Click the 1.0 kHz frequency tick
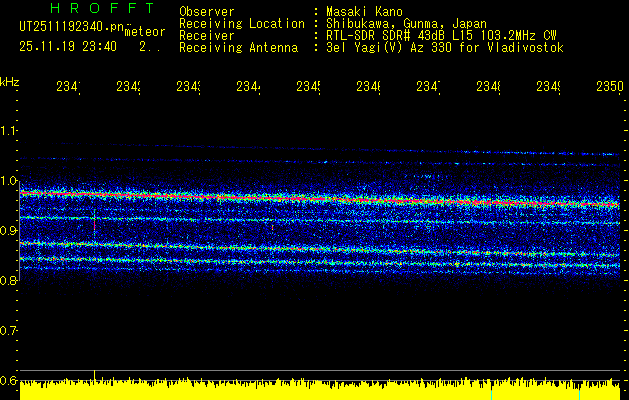The image size is (629, 400). point(9,181)
